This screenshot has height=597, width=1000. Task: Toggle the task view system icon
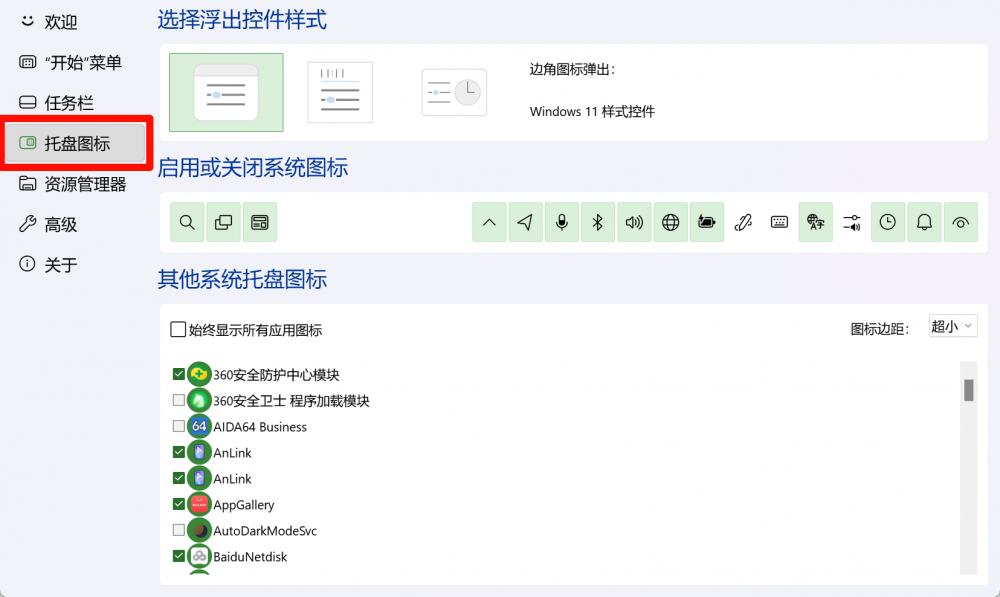(223, 223)
